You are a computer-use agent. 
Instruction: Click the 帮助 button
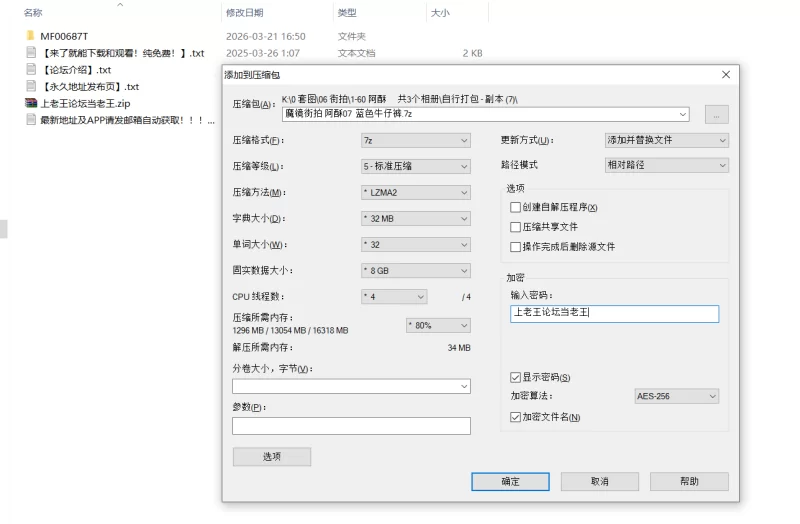point(689,481)
